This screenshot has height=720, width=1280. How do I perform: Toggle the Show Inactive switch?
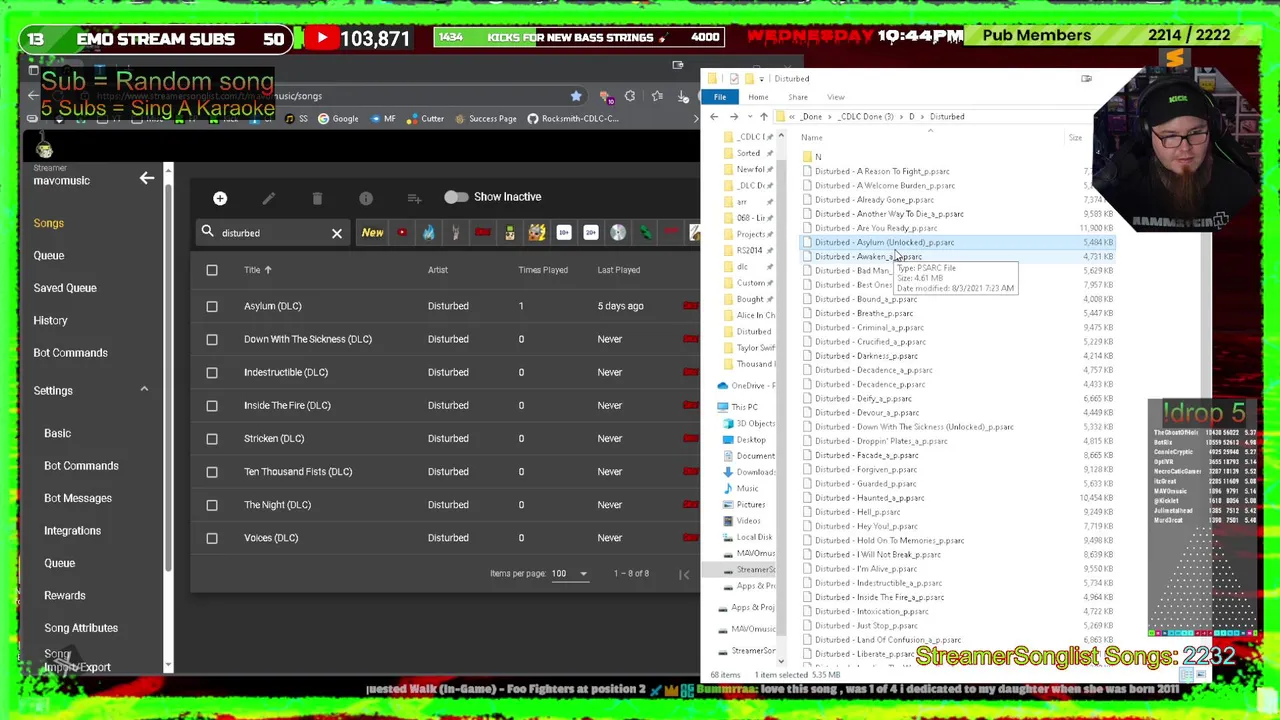coord(455,197)
